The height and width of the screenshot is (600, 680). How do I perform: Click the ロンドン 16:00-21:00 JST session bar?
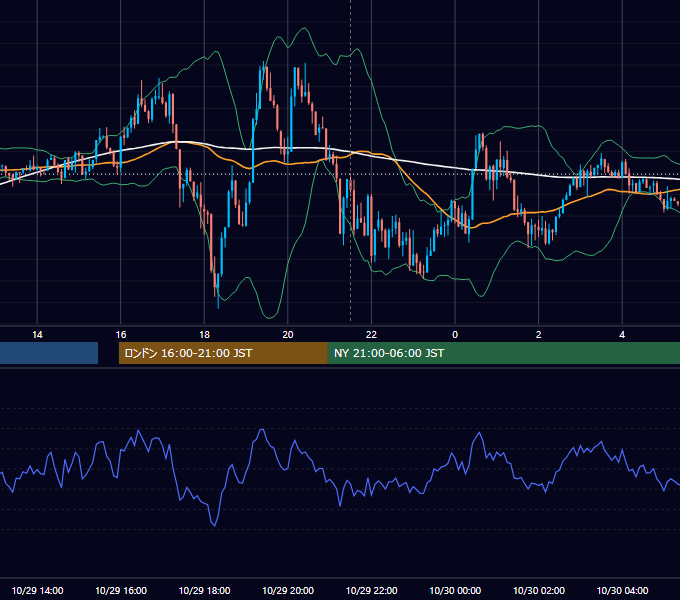coord(223,353)
